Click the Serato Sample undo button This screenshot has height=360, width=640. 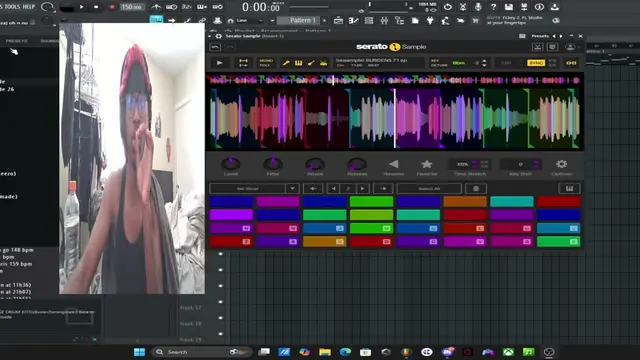point(215,47)
